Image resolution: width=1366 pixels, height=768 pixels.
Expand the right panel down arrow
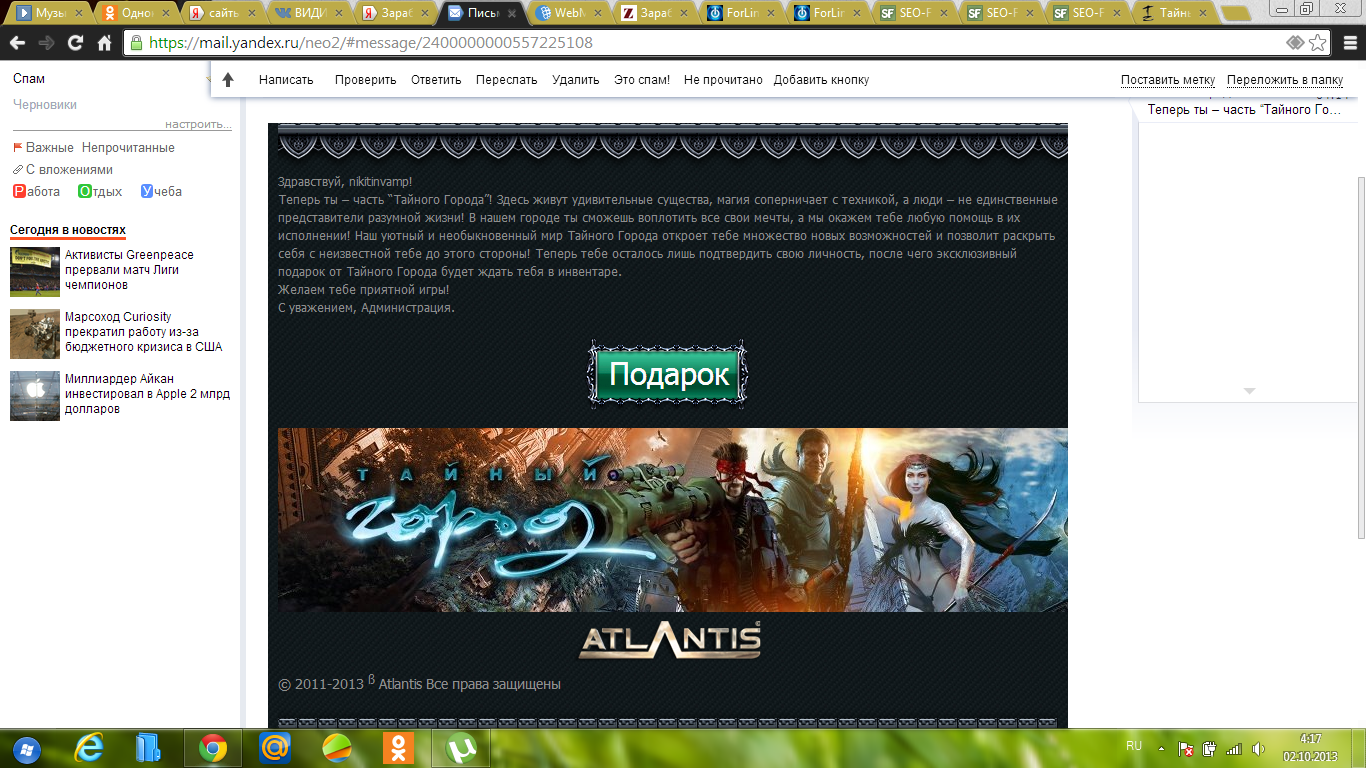click(1249, 390)
